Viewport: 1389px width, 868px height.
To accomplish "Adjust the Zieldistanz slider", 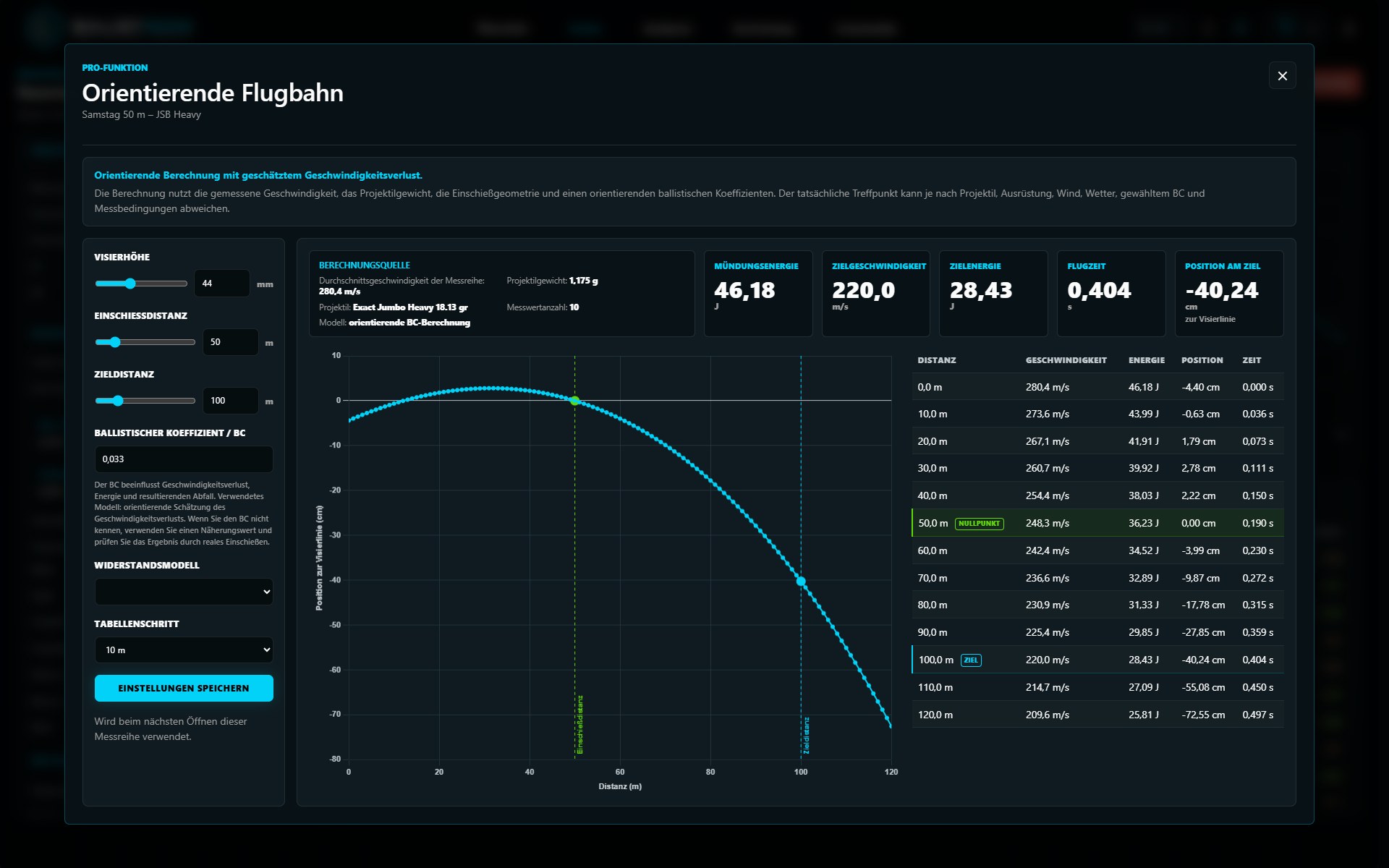I will click(145, 401).
